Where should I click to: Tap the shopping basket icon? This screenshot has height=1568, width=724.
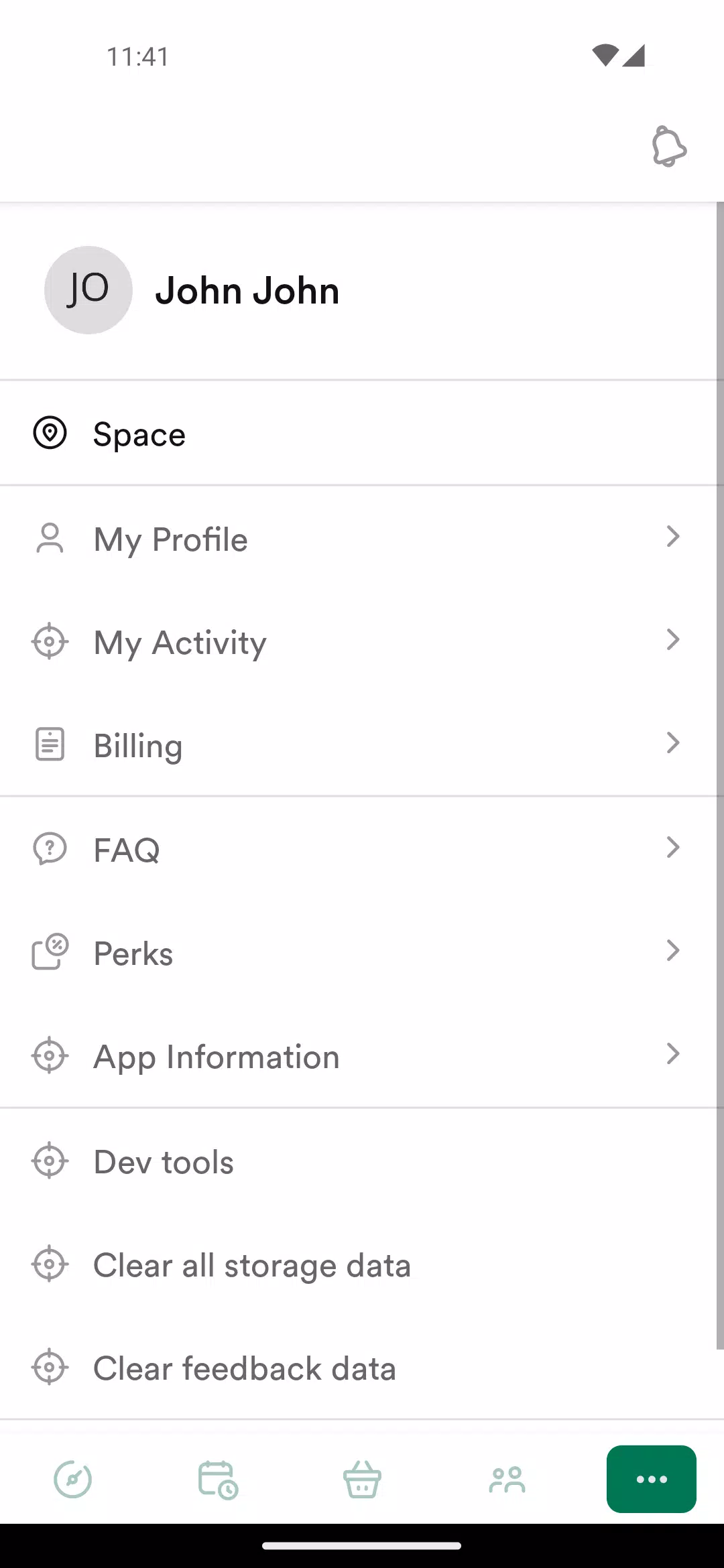[x=362, y=1479]
